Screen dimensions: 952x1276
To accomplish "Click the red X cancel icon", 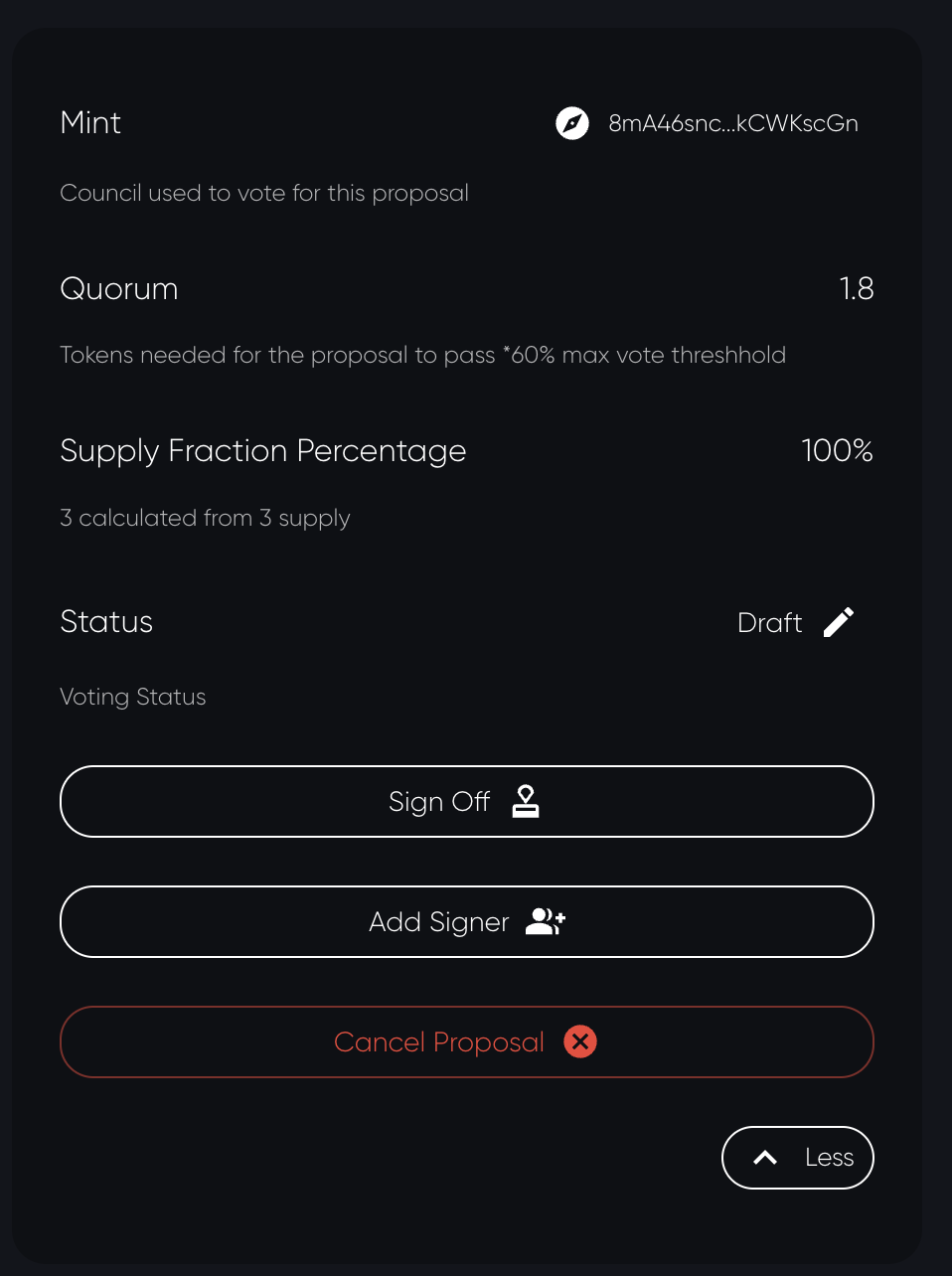I will 580,1041.
